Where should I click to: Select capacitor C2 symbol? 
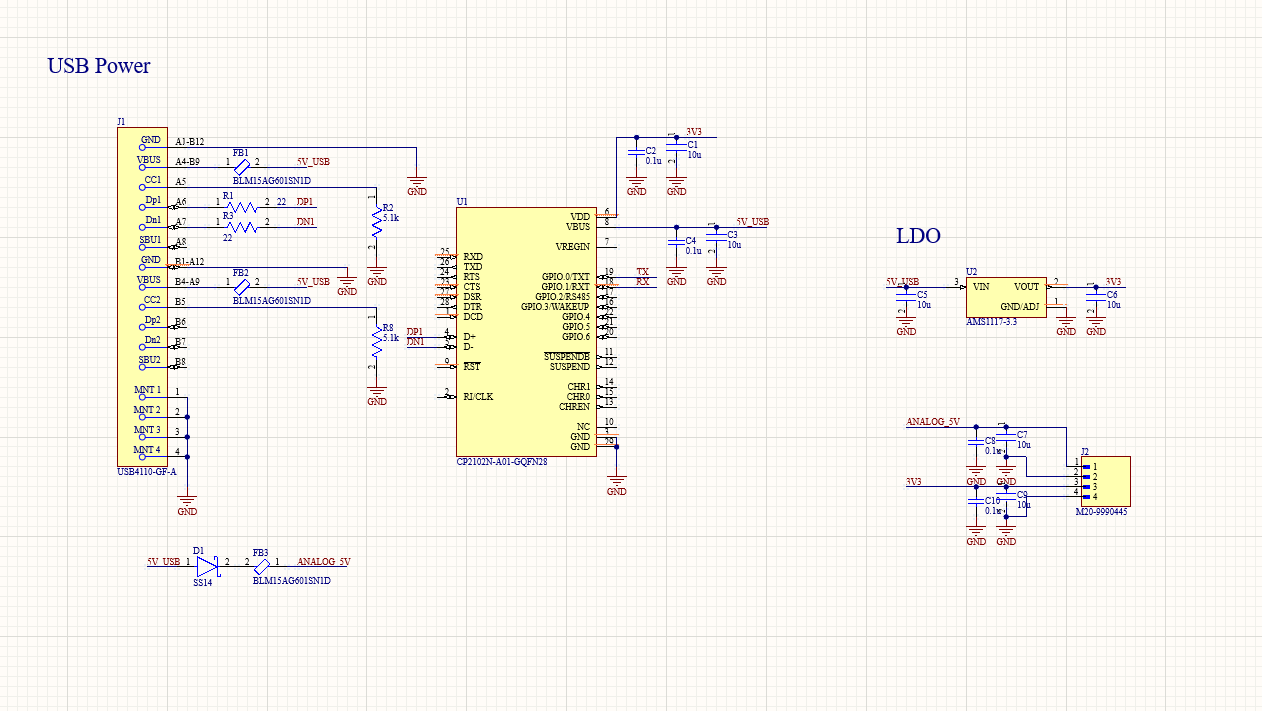pyautogui.click(x=636, y=153)
